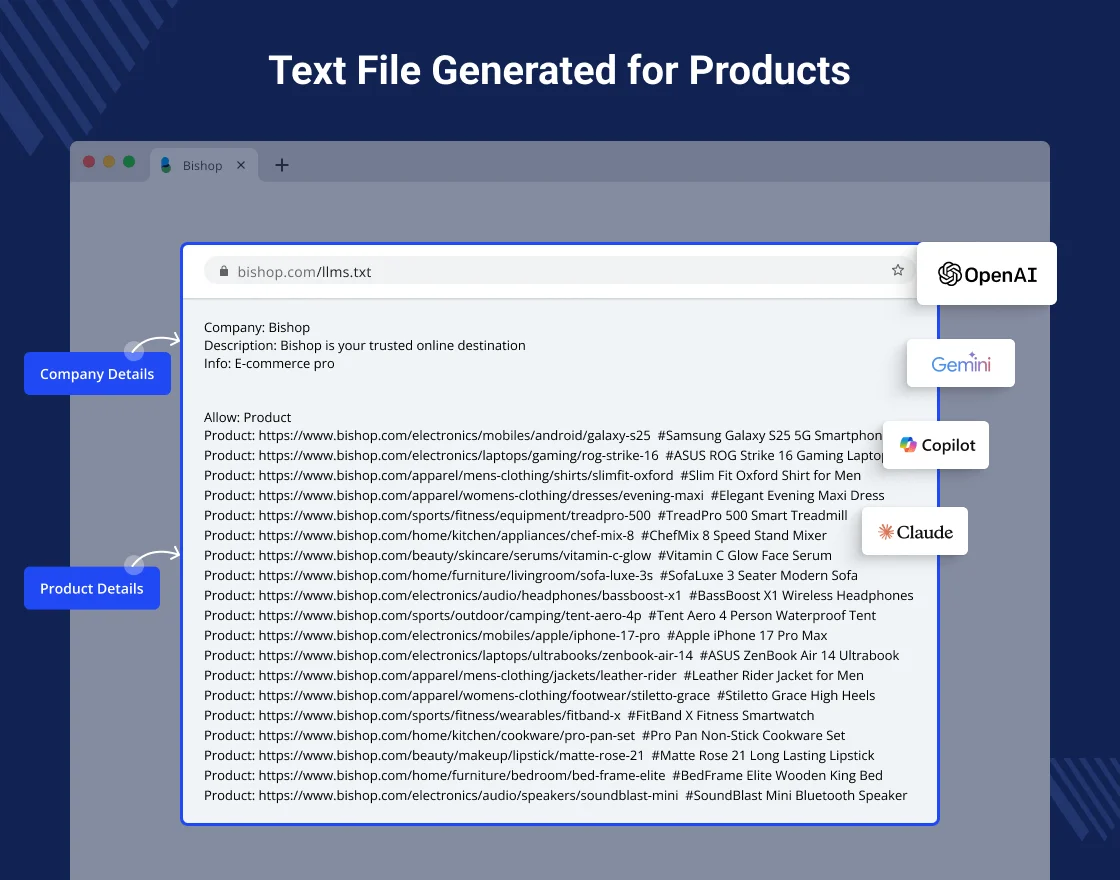
Task: Click the vitamin-c-glow serum URL
Action: (454, 555)
